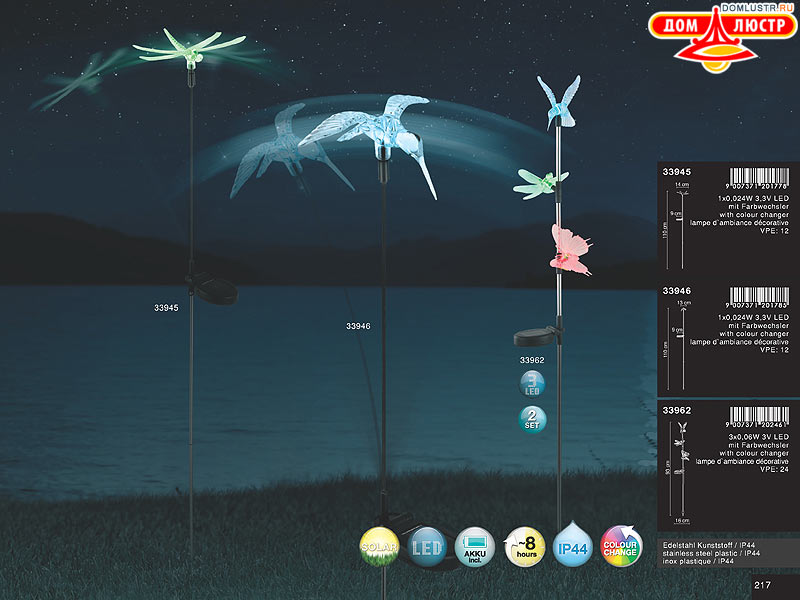Click the page number 217
The image size is (800, 600).
point(762,585)
